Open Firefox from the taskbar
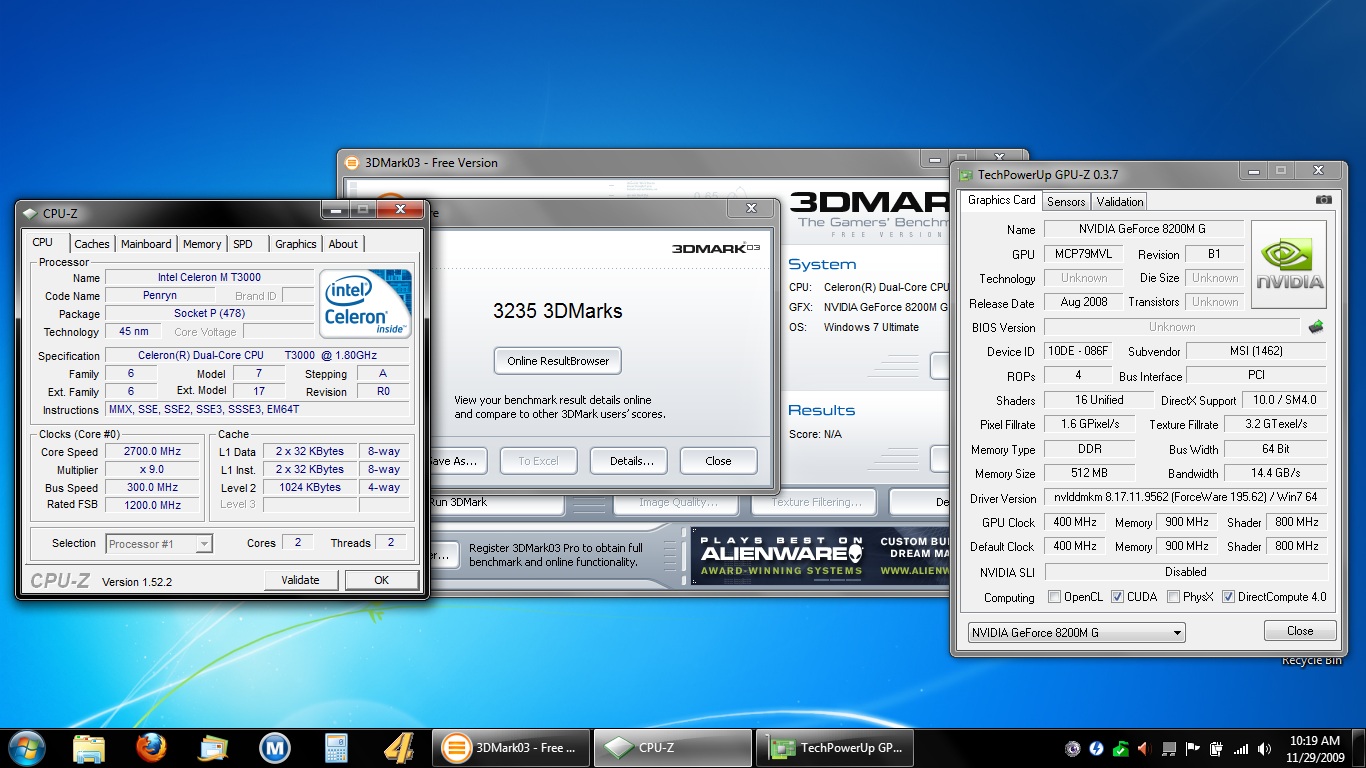 (x=150, y=747)
